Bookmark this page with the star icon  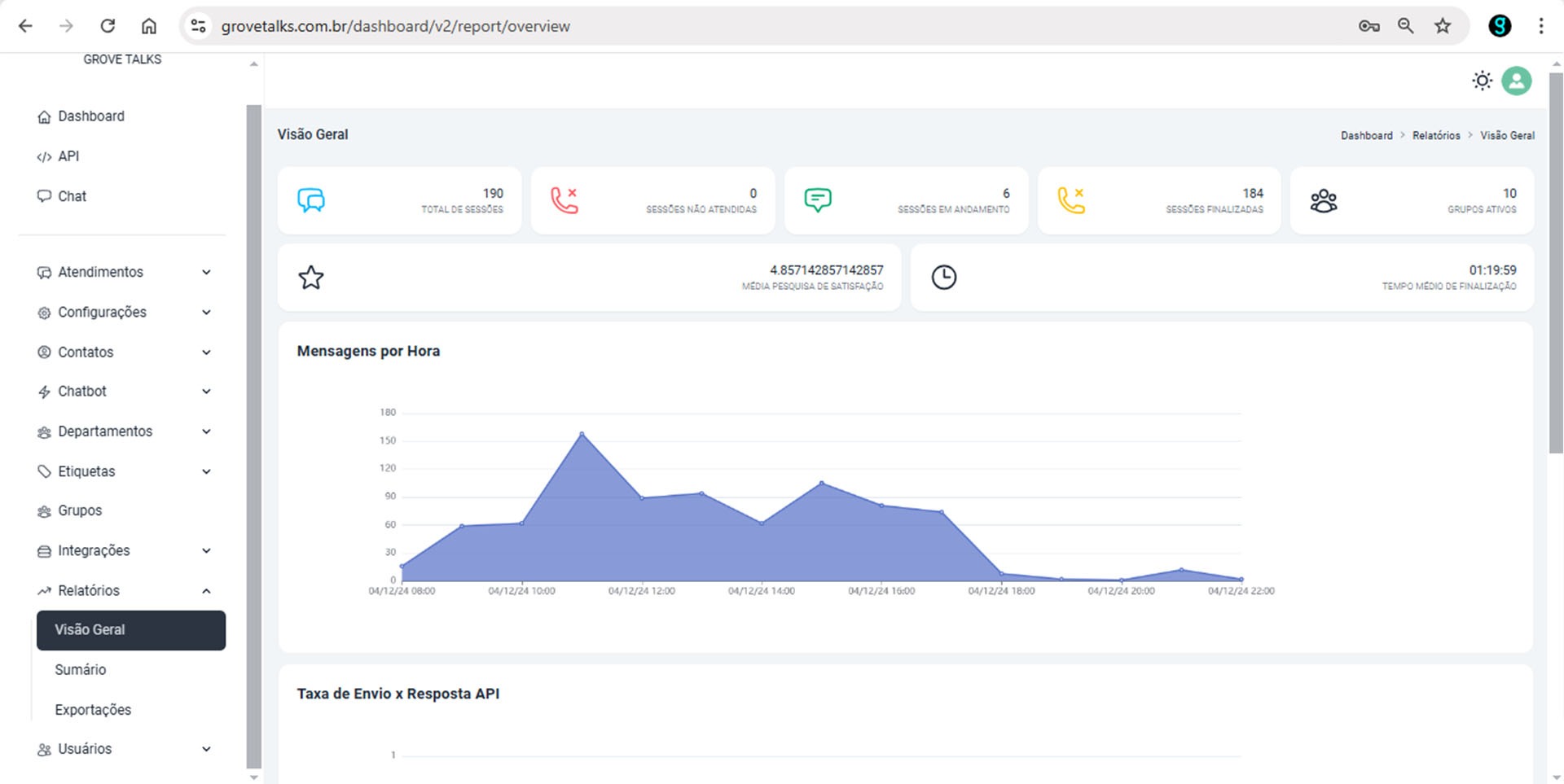tap(1443, 26)
